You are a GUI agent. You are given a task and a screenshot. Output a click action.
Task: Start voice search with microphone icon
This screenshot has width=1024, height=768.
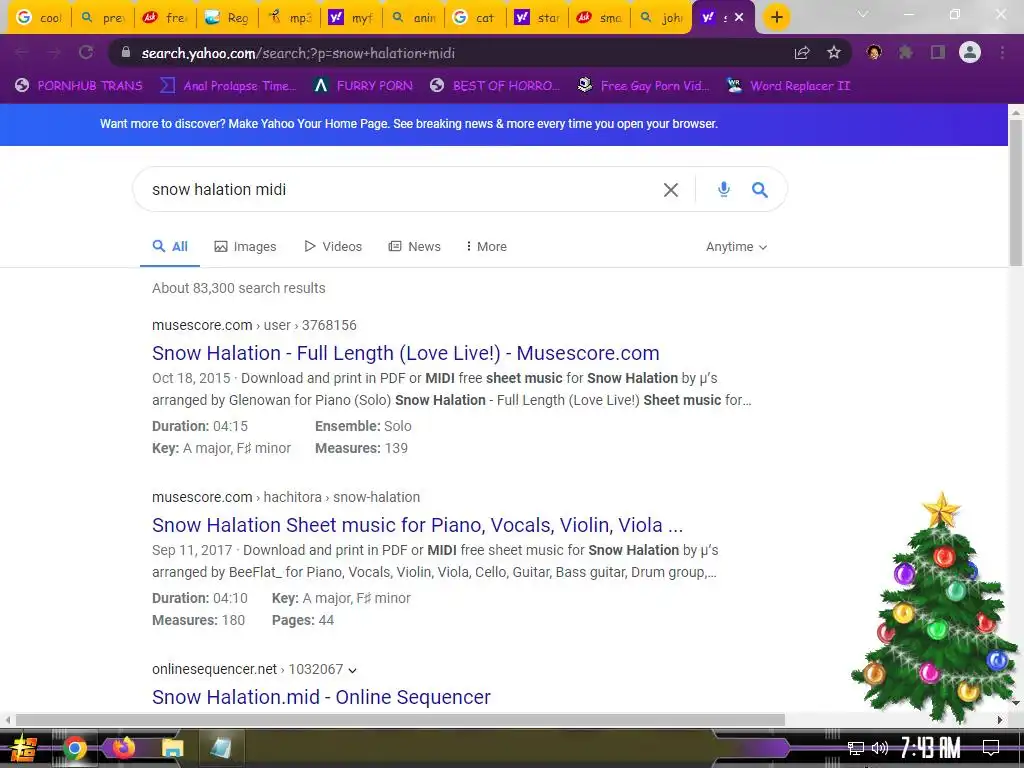coord(724,189)
